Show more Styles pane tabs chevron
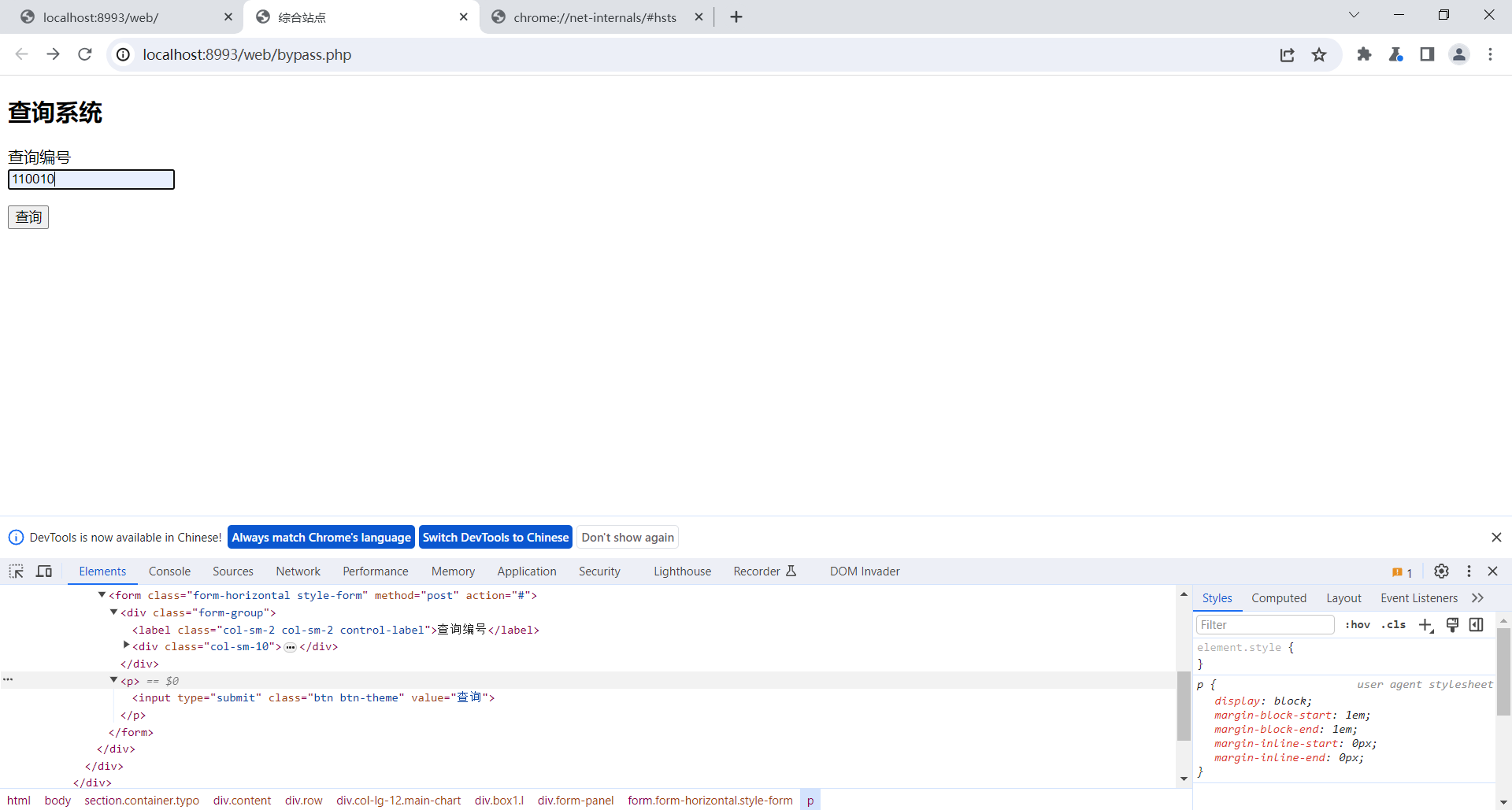Image resolution: width=1512 pixels, height=810 pixels. (1478, 598)
